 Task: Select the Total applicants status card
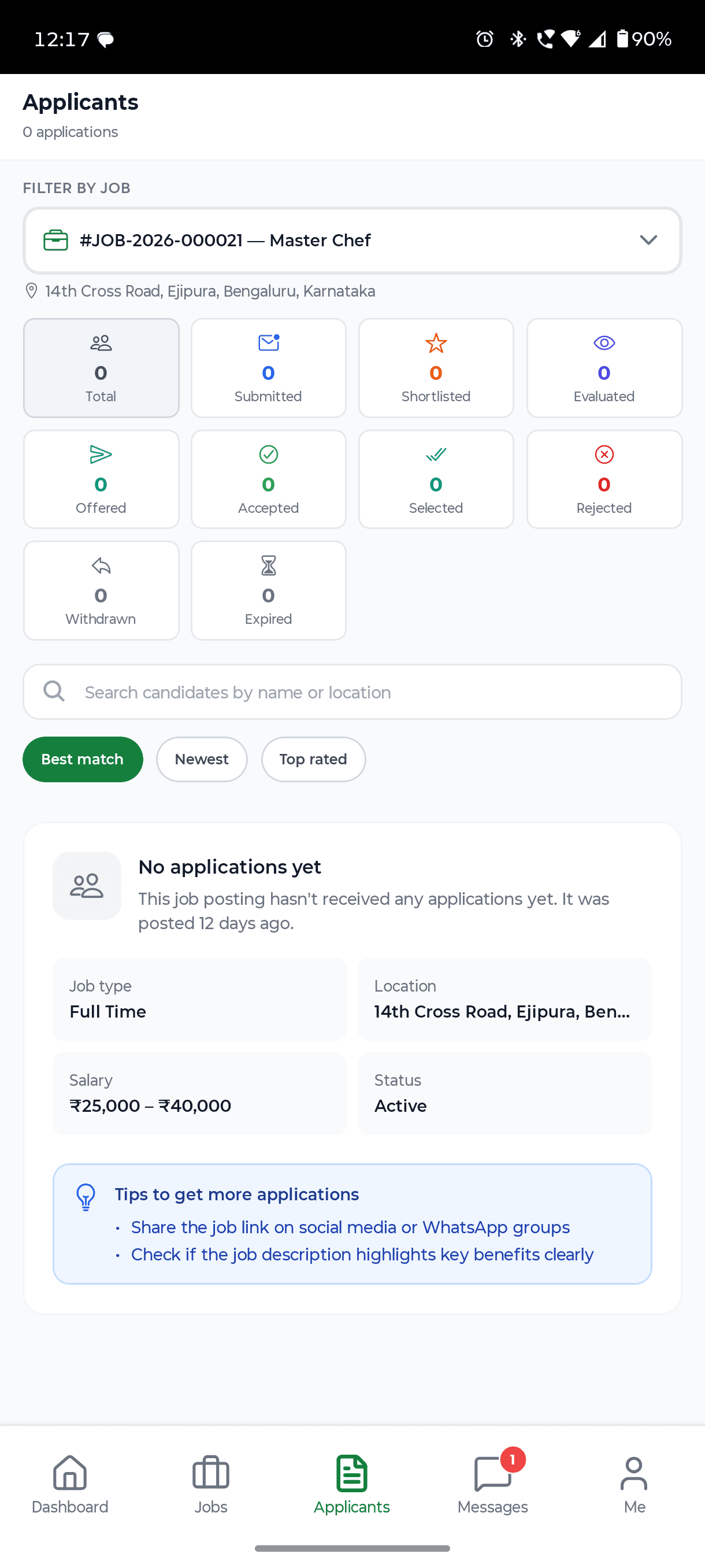click(x=101, y=368)
